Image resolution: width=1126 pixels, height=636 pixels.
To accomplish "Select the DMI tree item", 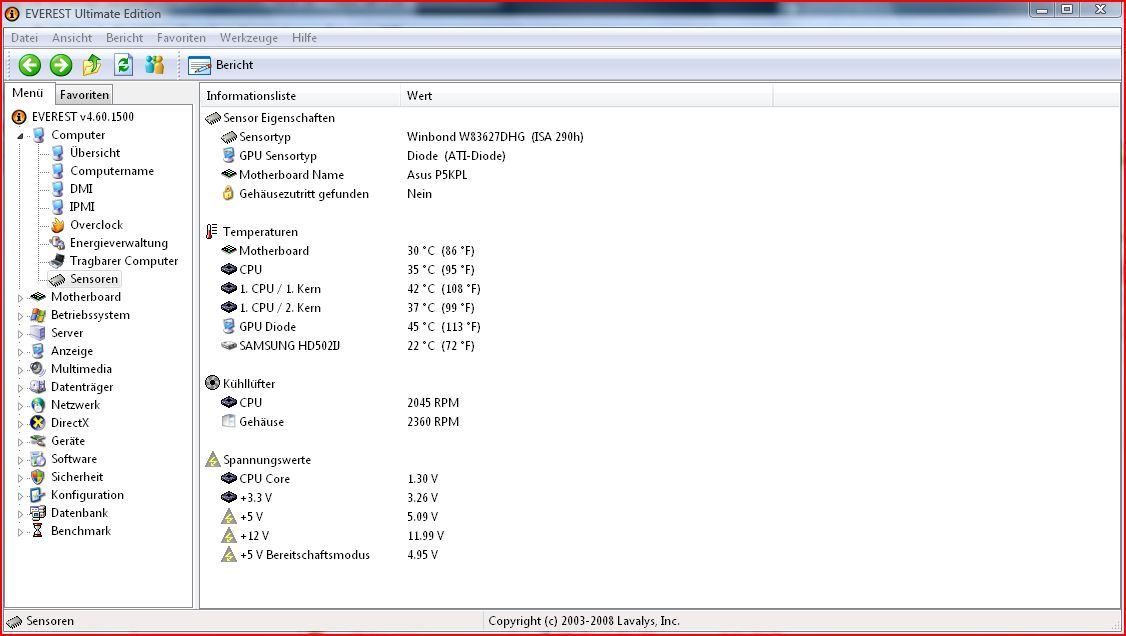I will click(x=81, y=189).
